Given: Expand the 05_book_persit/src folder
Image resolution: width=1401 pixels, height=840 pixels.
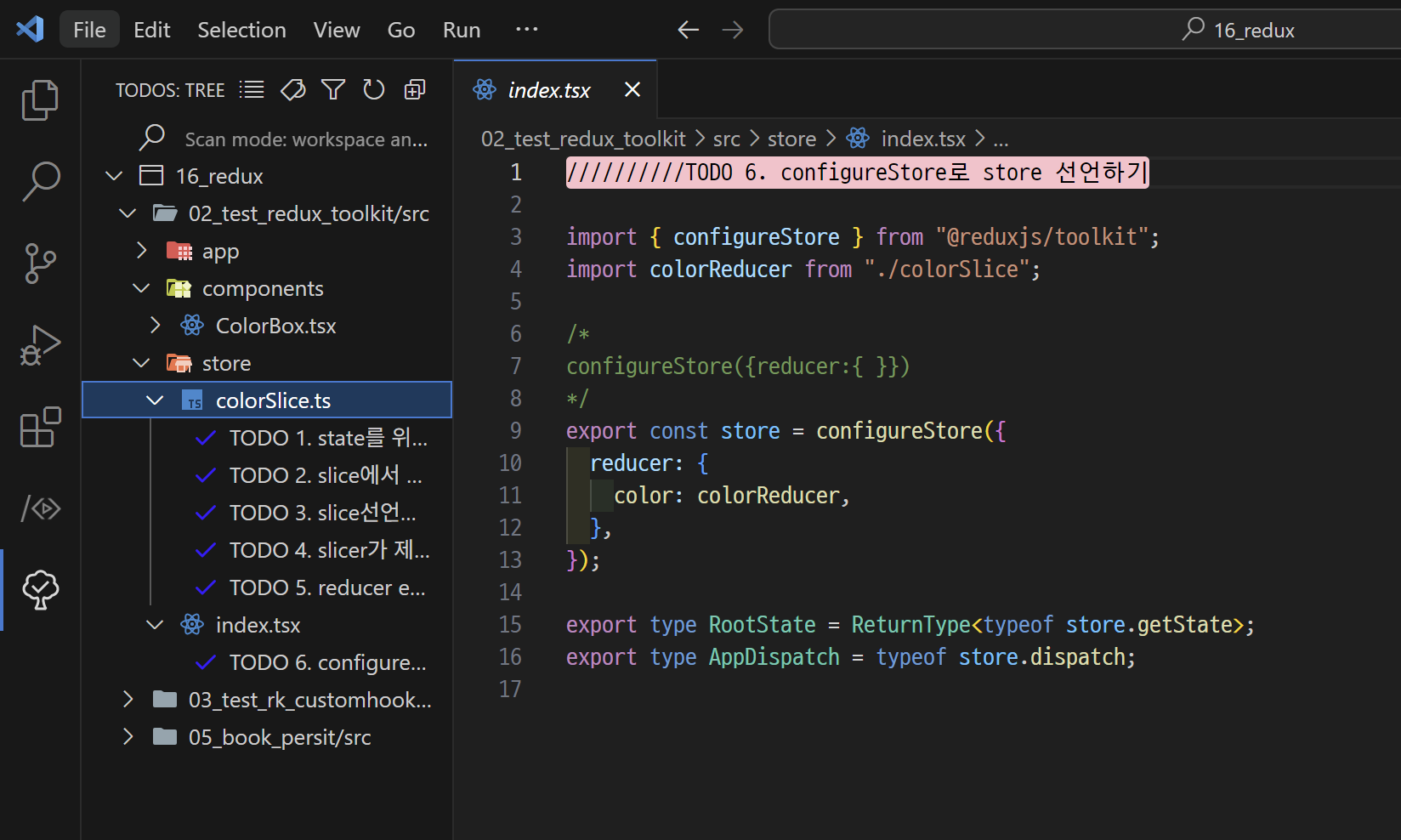Looking at the screenshot, I should [128, 737].
